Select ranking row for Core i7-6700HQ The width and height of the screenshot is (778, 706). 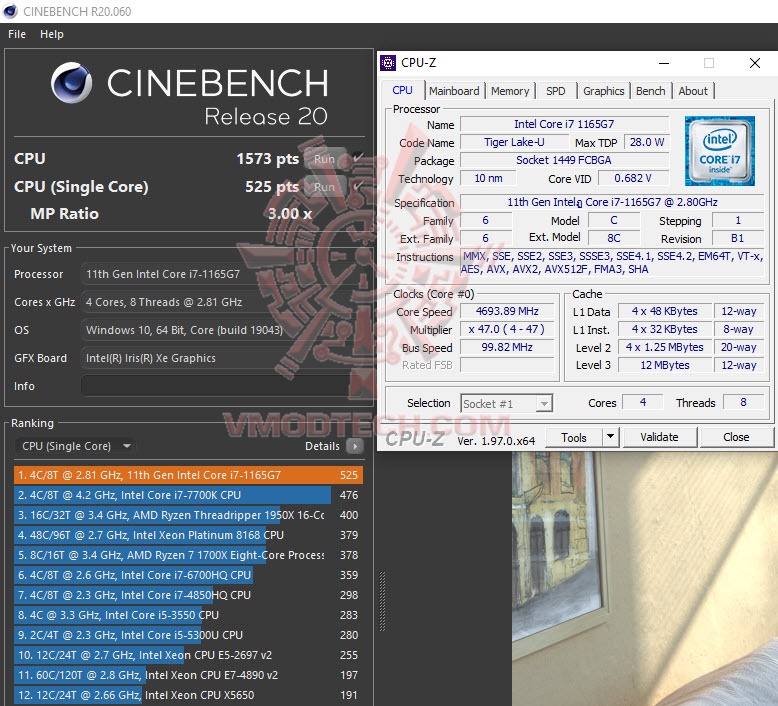point(189,575)
